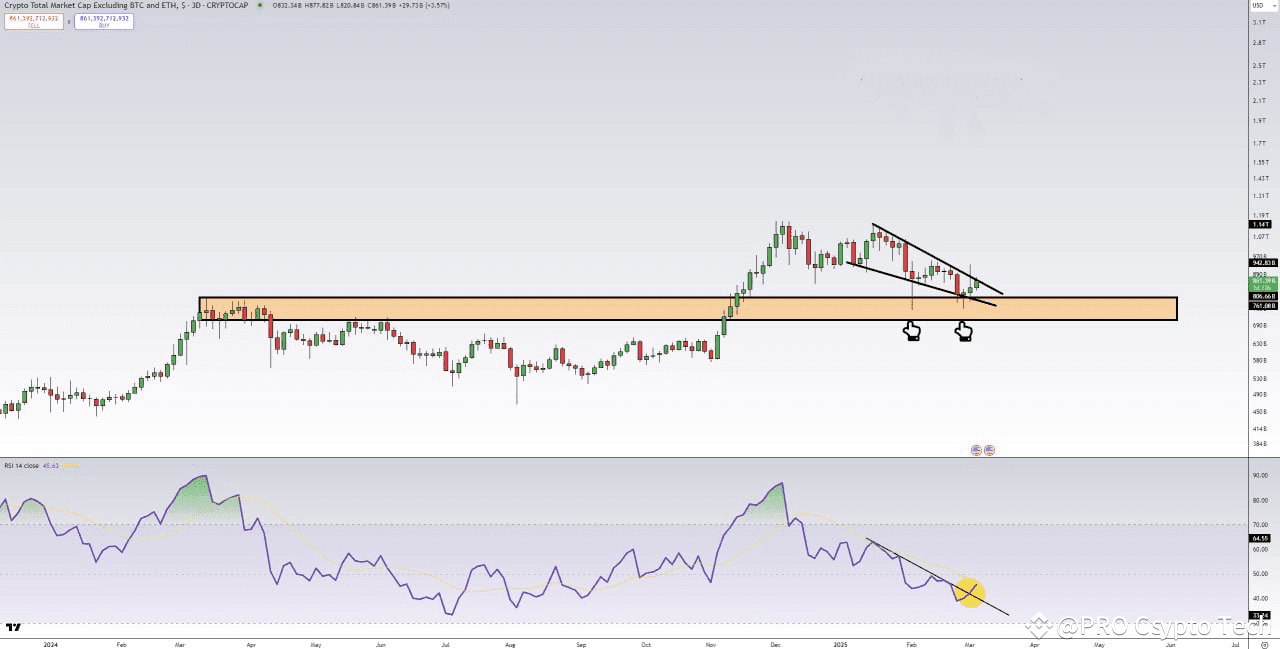
Task: Open symbol details for Crypto Total Market Cap
Action: click(80, 5)
